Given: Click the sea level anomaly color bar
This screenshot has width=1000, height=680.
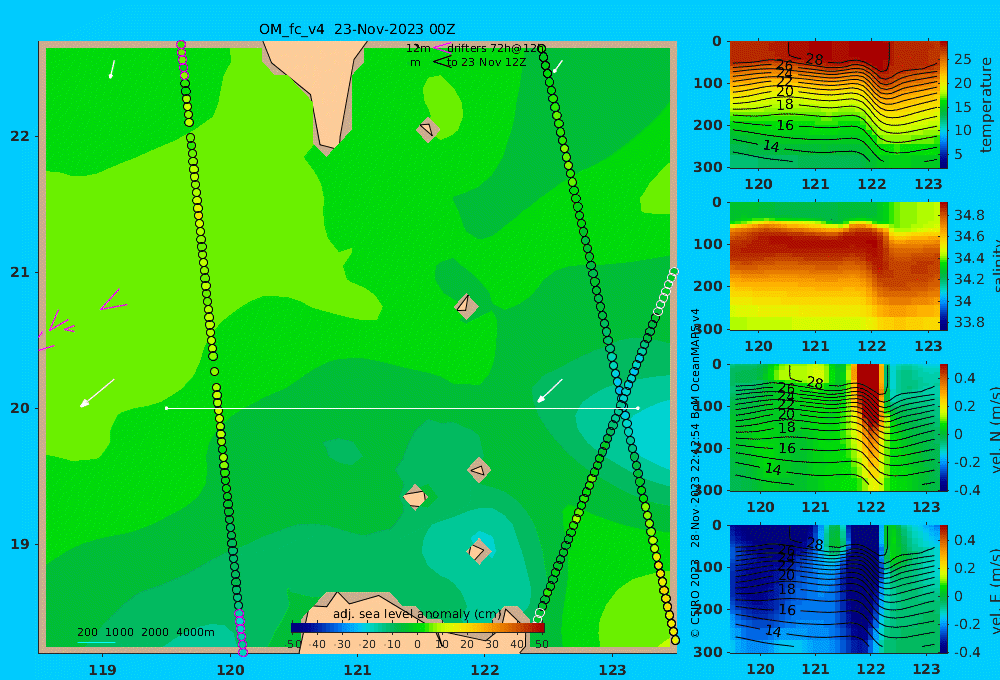Looking at the screenshot, I should pos(417,628).
